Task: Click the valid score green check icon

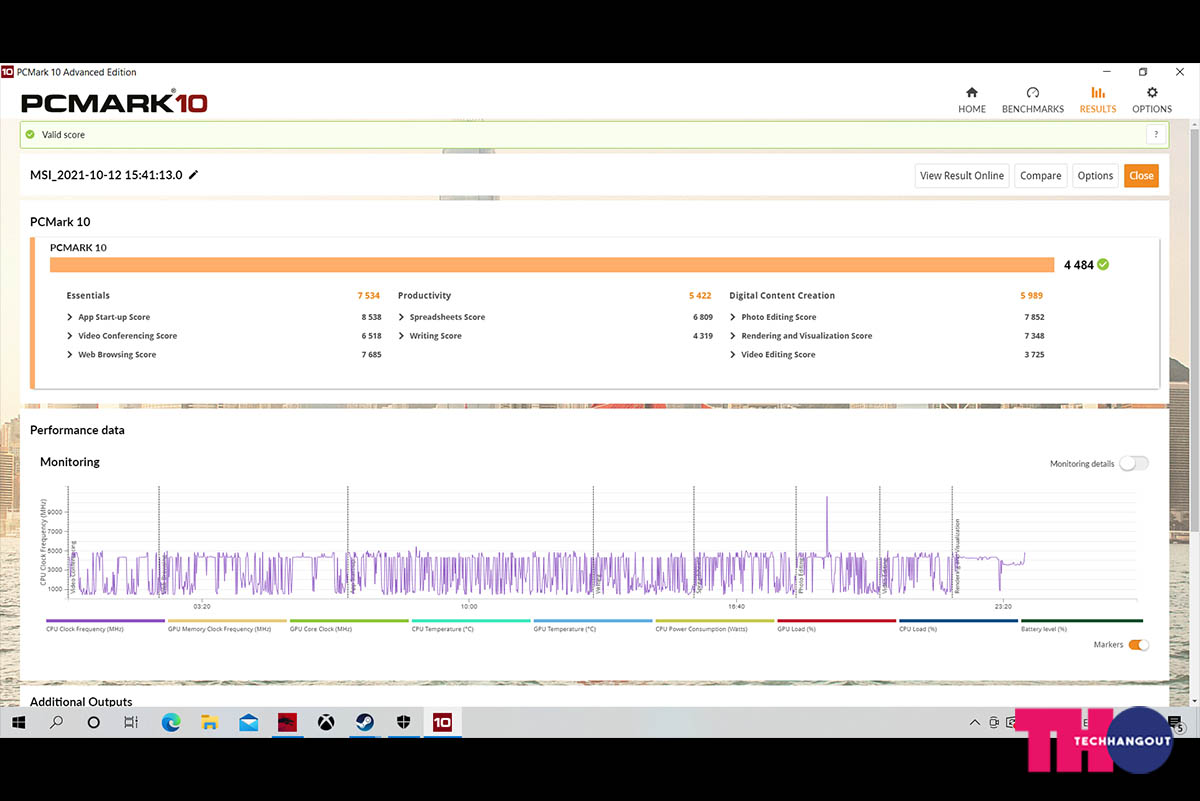Action: (30, 134)
